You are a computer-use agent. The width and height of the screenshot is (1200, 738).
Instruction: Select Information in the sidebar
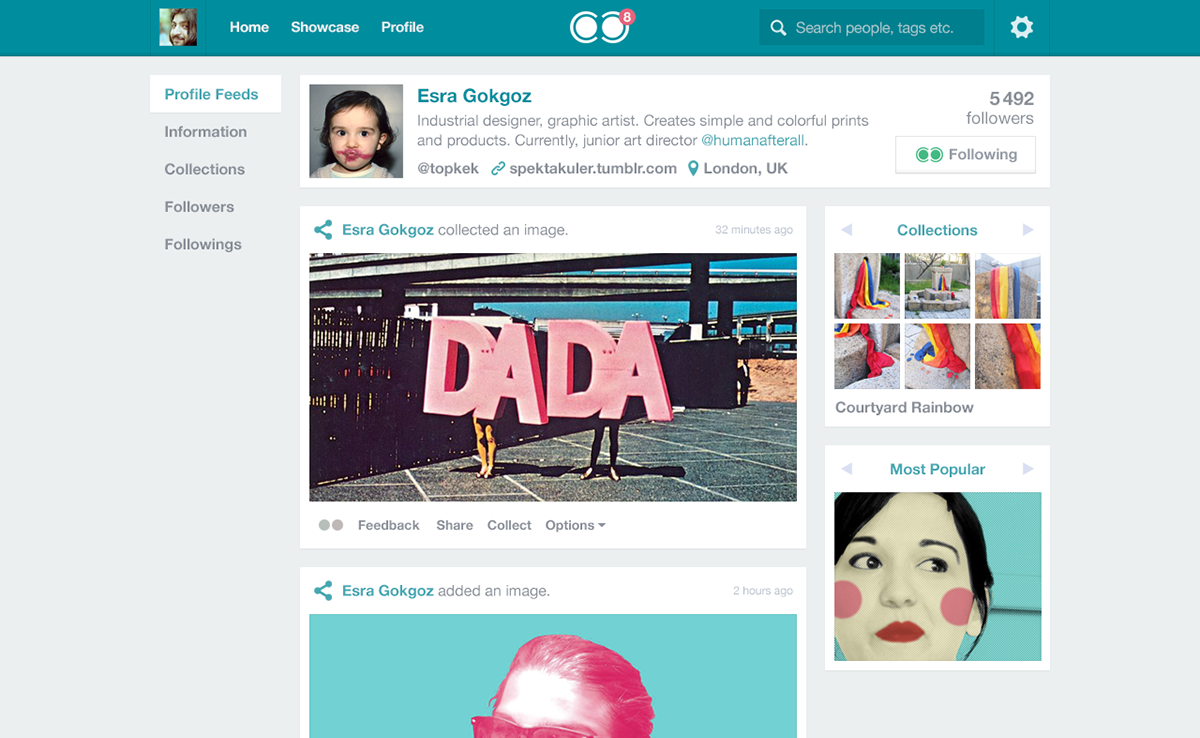click(x=206, y=132)
